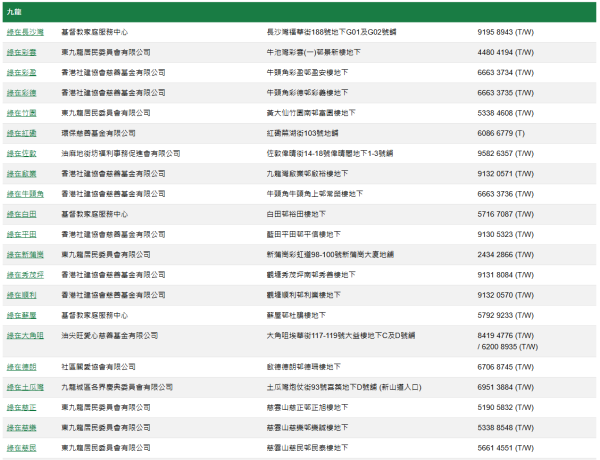Viewport: 600px width, 460px height.
Task: Open the 綠在秀茂坪 link
Action: point(25,275)
